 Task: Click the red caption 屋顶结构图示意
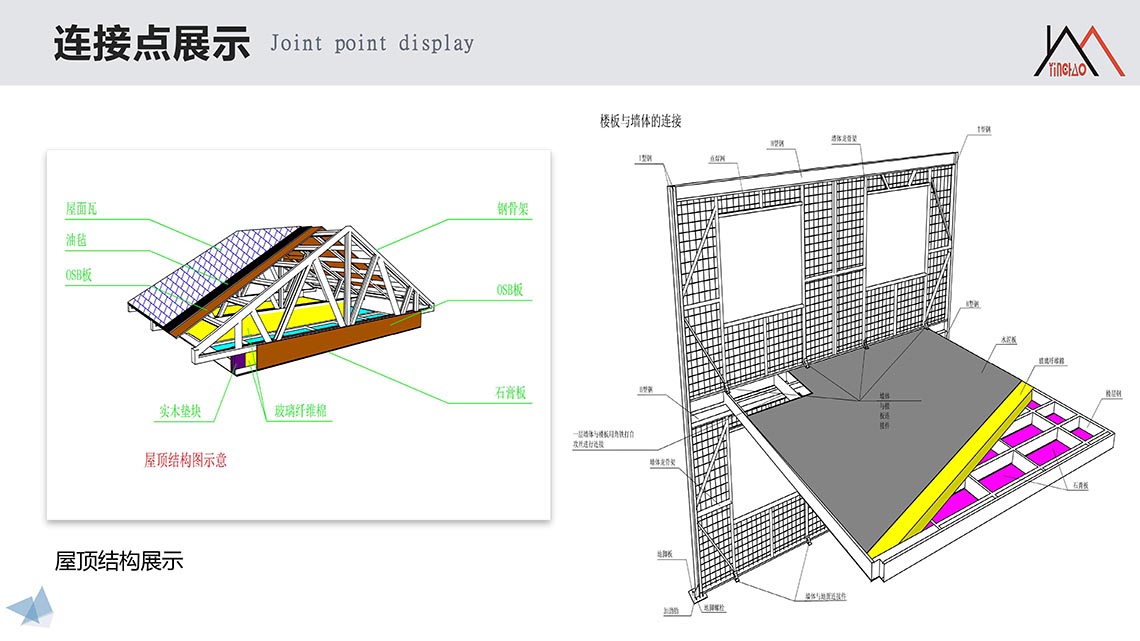pyautogui.click(x=186, y=461)
